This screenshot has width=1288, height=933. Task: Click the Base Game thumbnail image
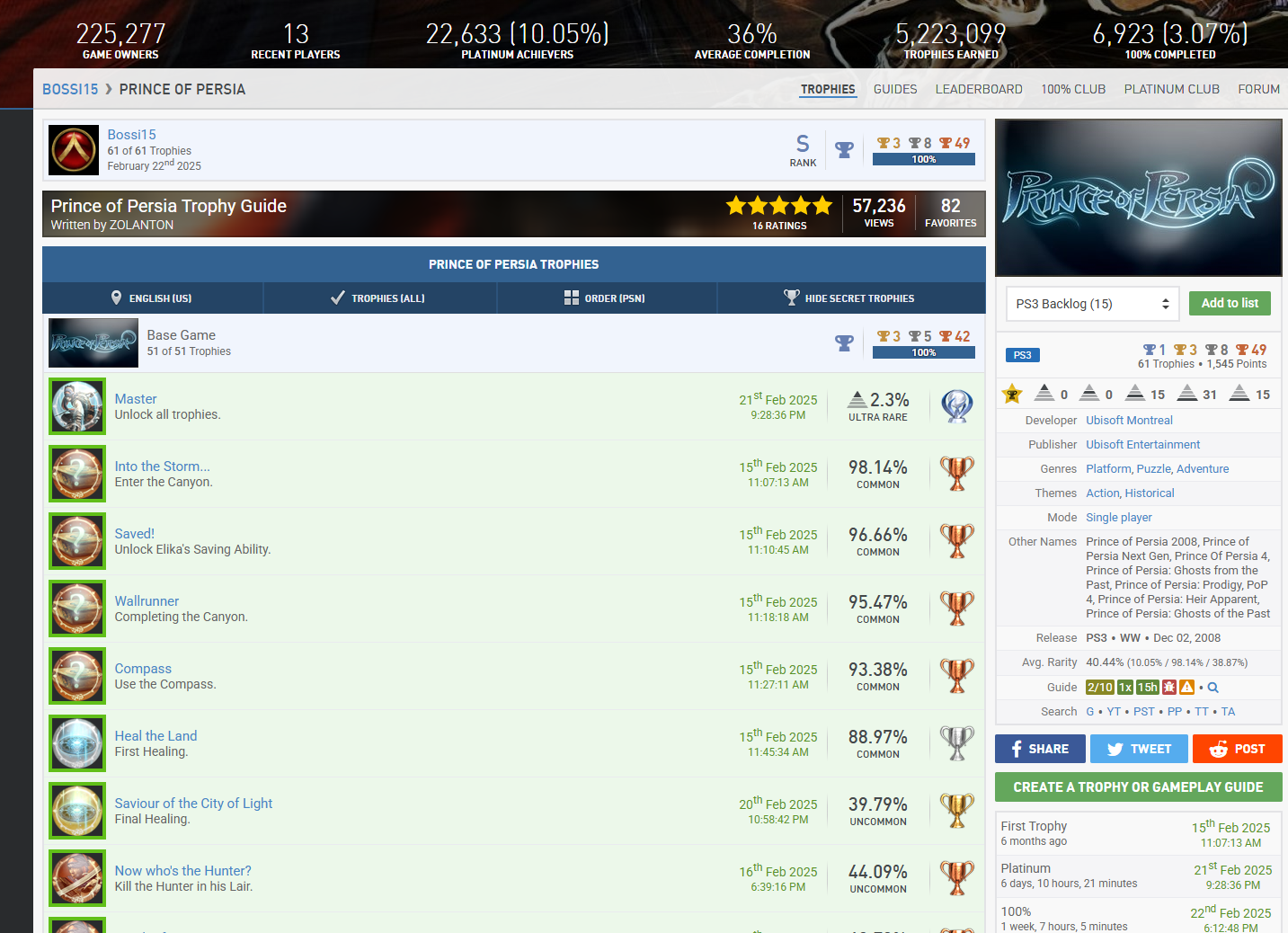(x=93, y=342)
